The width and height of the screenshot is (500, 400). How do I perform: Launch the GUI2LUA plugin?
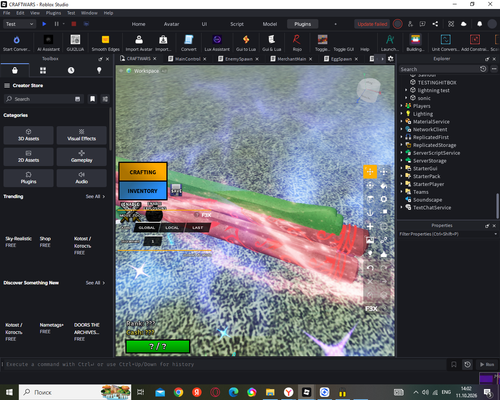(75, 43)
